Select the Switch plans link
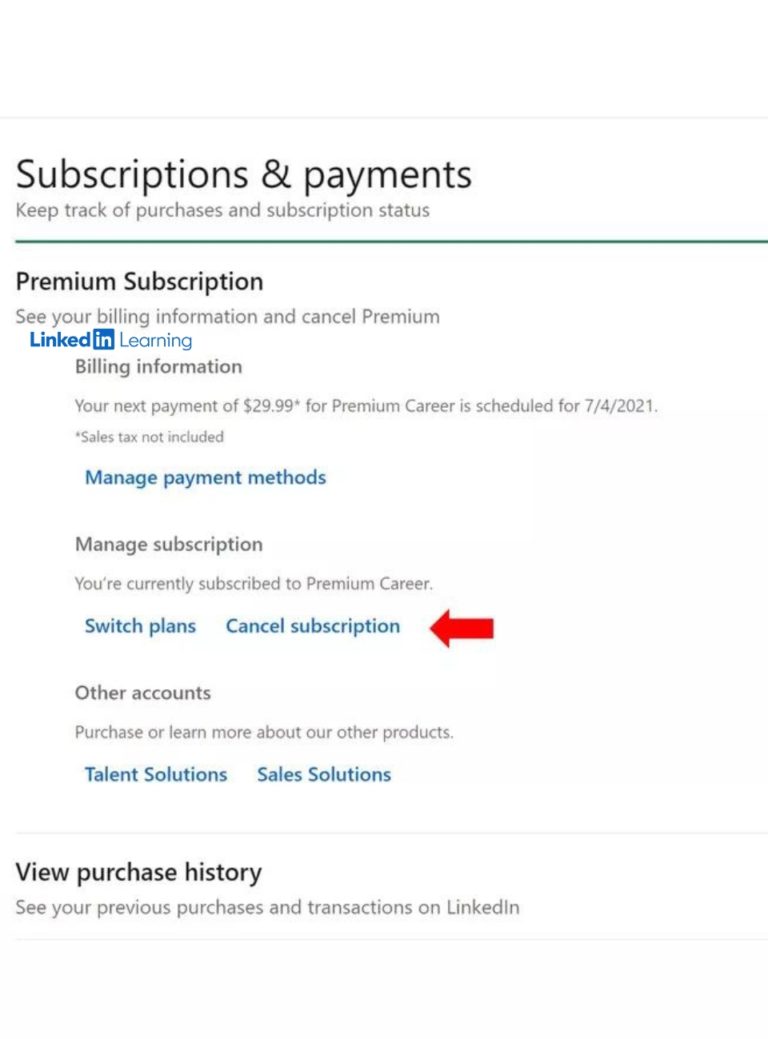Image resolution: width=768 pixels, height=1039 pixels. pyautogui.click(x=140, y=627)
